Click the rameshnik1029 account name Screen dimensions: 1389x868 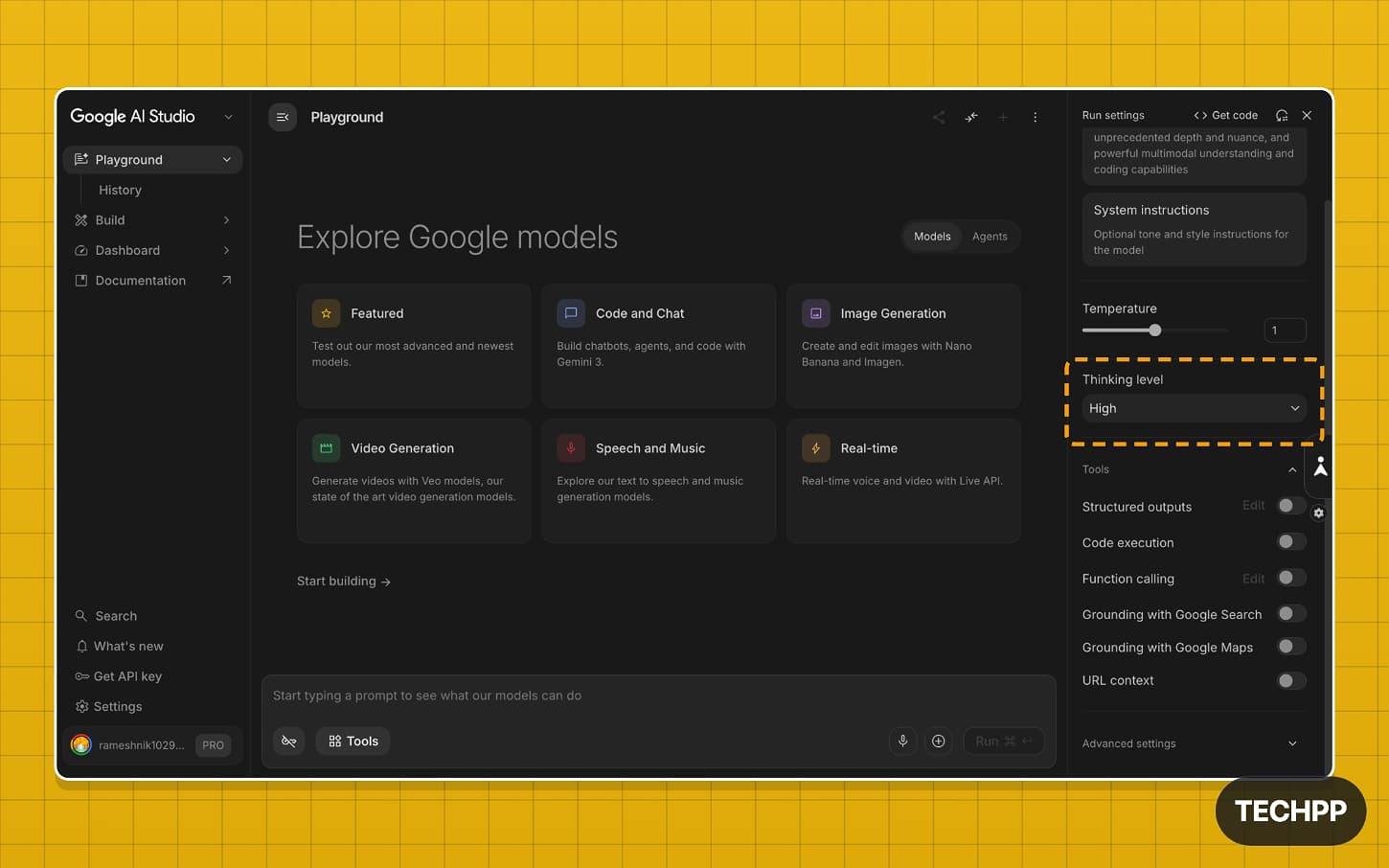pyautogui.click(x=142, y=744)
